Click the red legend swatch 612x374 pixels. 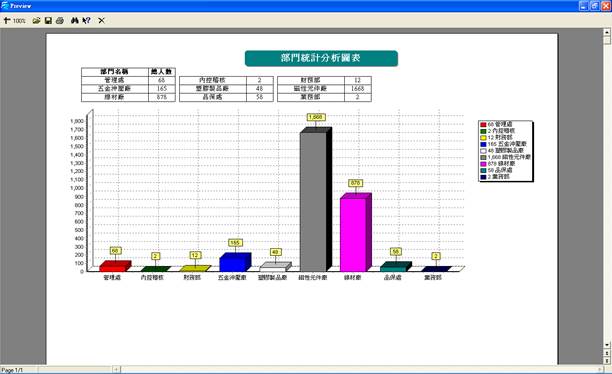[x=483, y=125]
